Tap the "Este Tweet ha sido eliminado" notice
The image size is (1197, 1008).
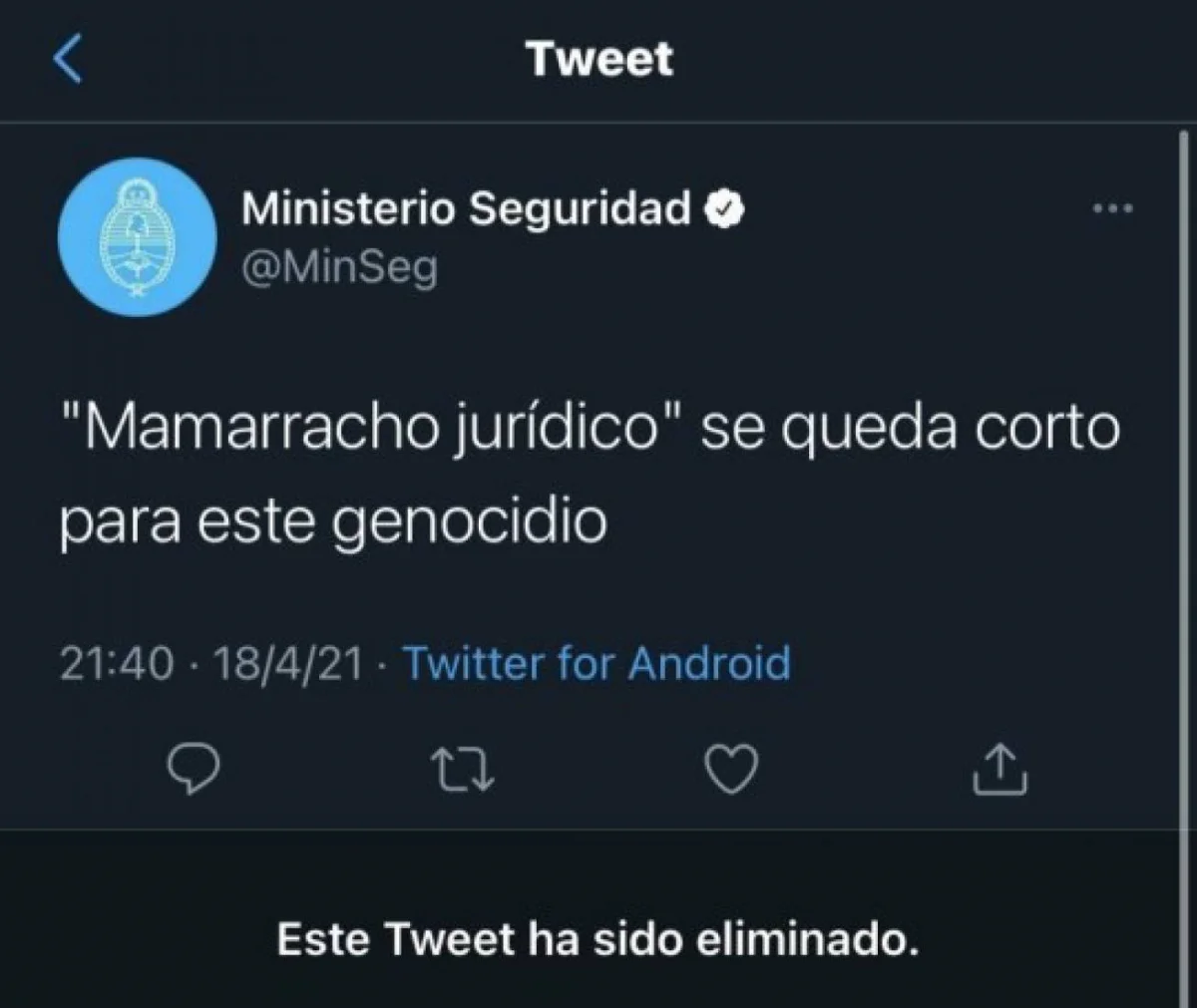coord(598,938)
